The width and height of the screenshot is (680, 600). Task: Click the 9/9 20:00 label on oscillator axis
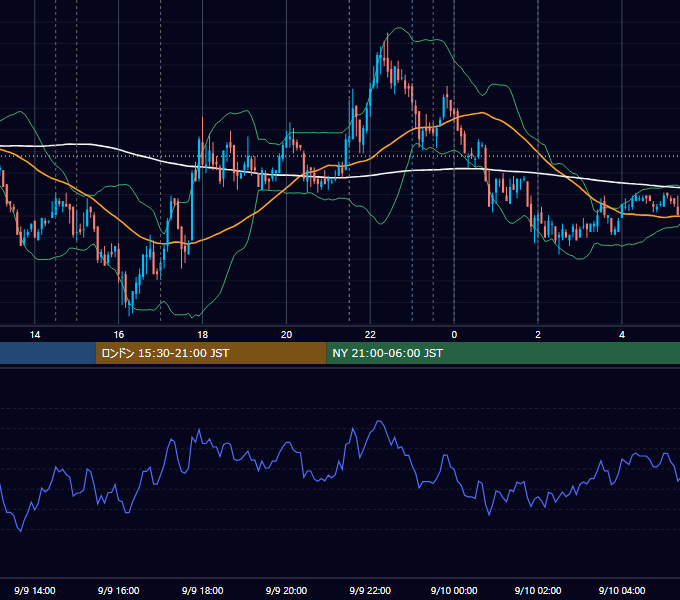[286, 590]
